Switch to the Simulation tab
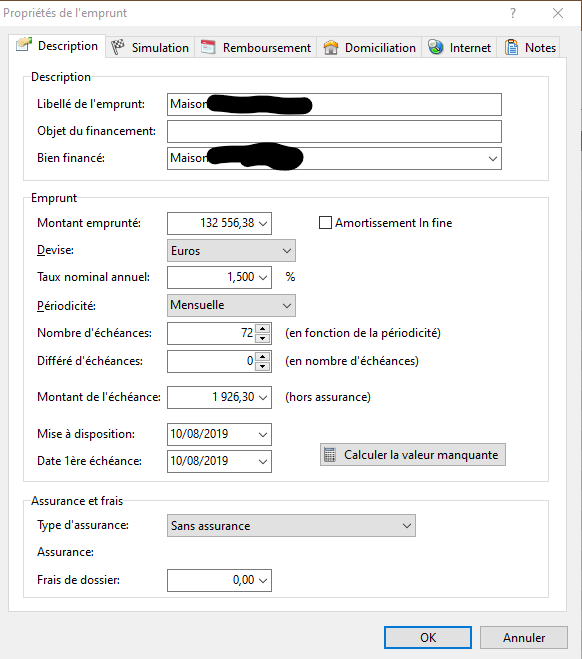This screenshot has height=659, width=582. [150, 47]
